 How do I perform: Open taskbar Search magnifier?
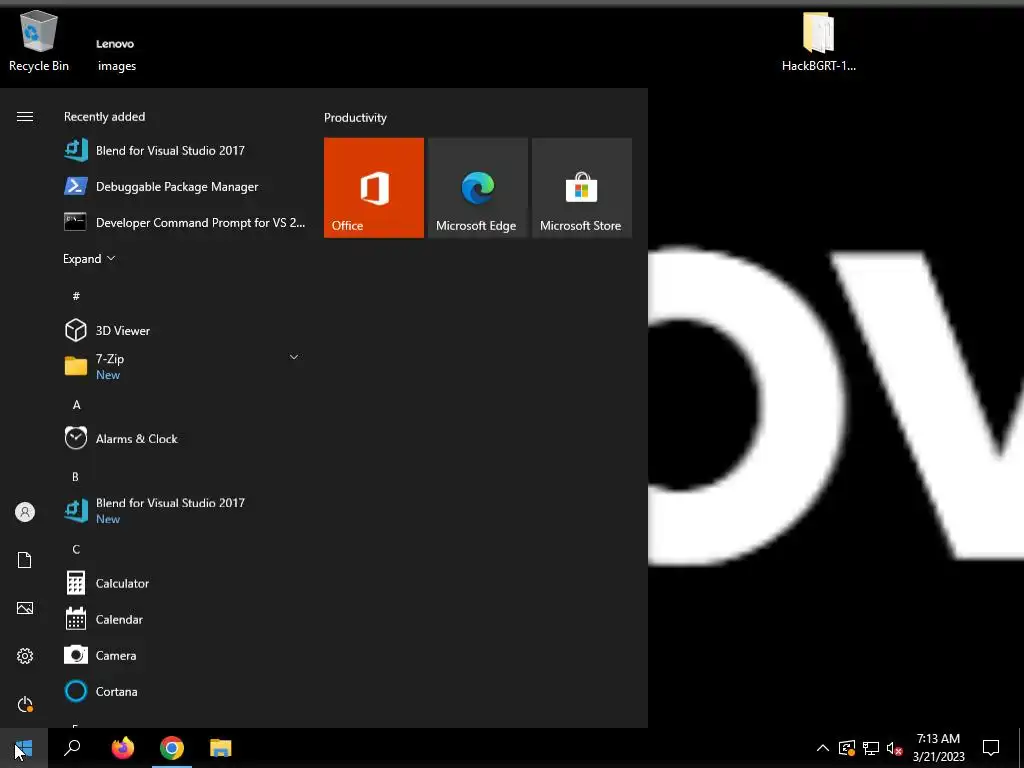(x=72, y=748)
